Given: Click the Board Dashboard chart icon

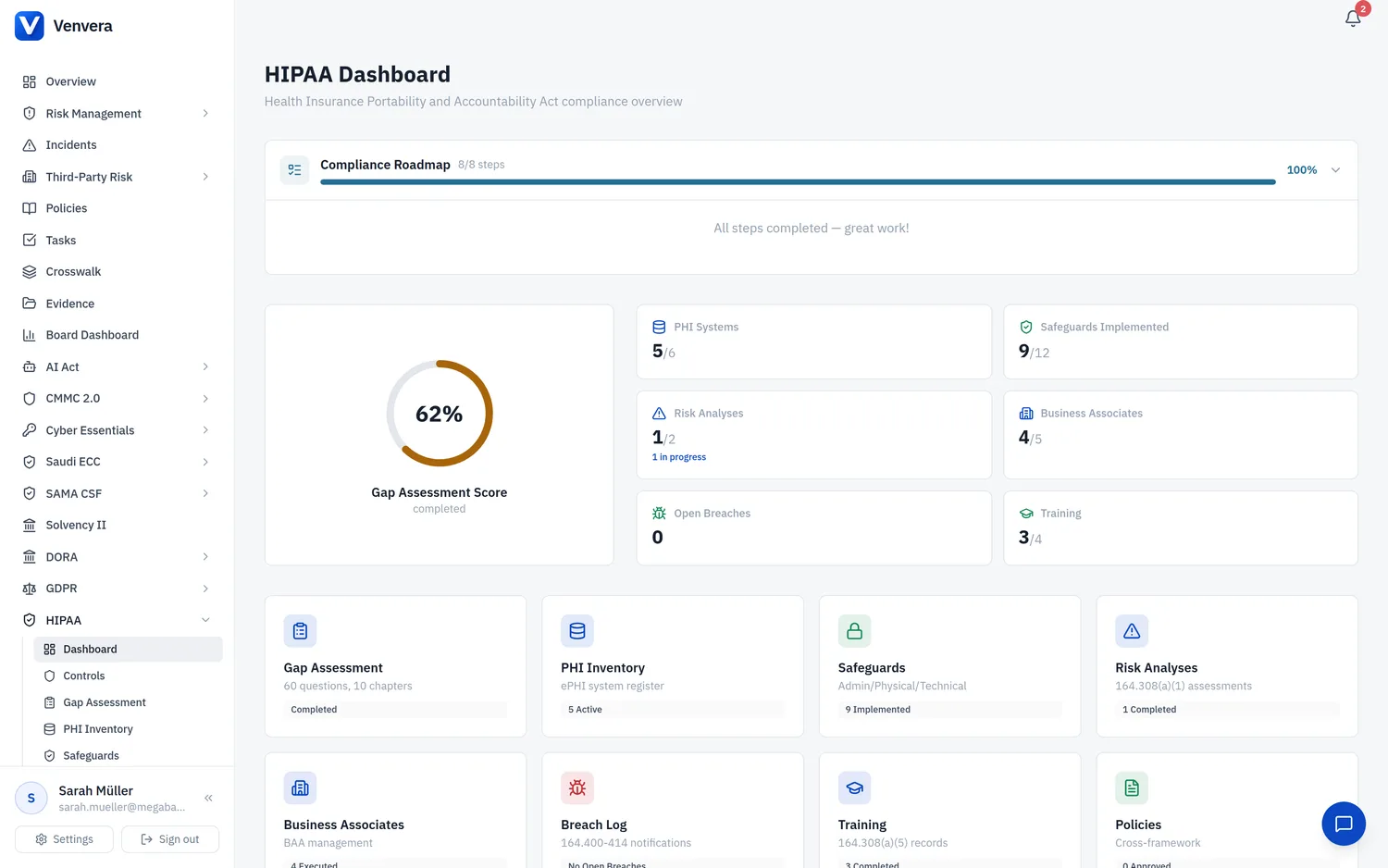Looking at the screenshot, I should 30,335.
